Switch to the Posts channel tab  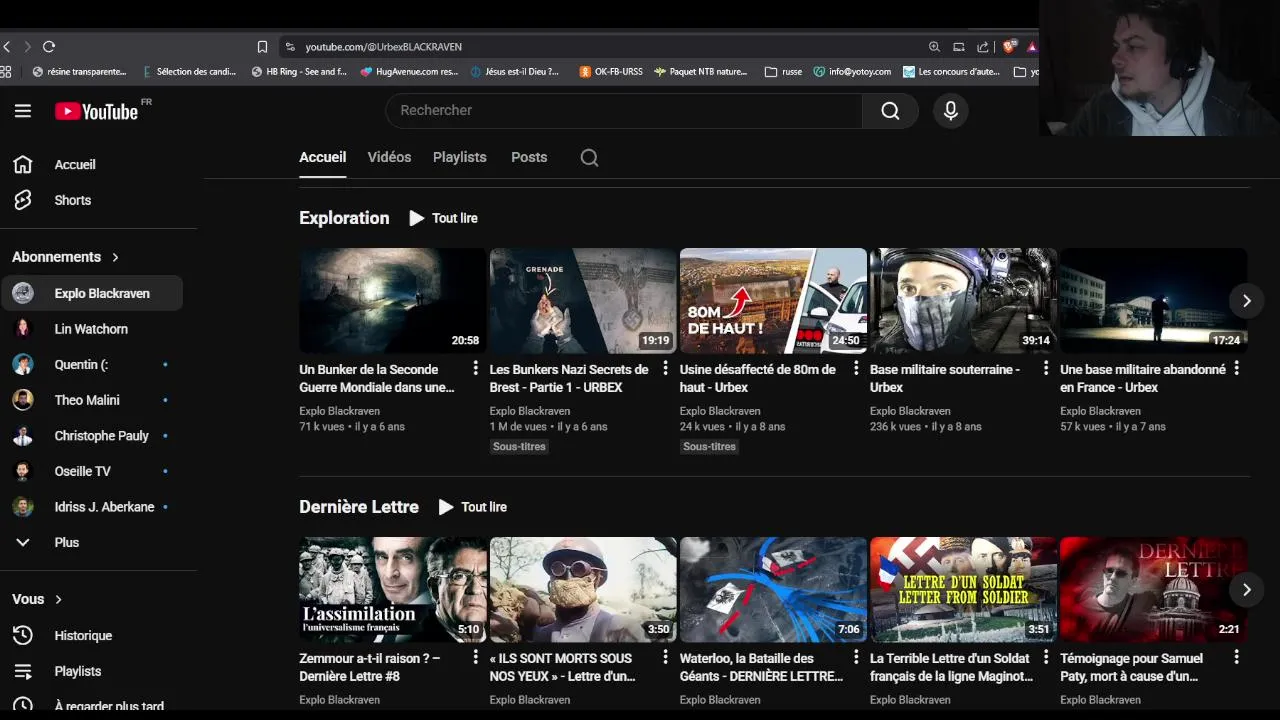point(529,157)
